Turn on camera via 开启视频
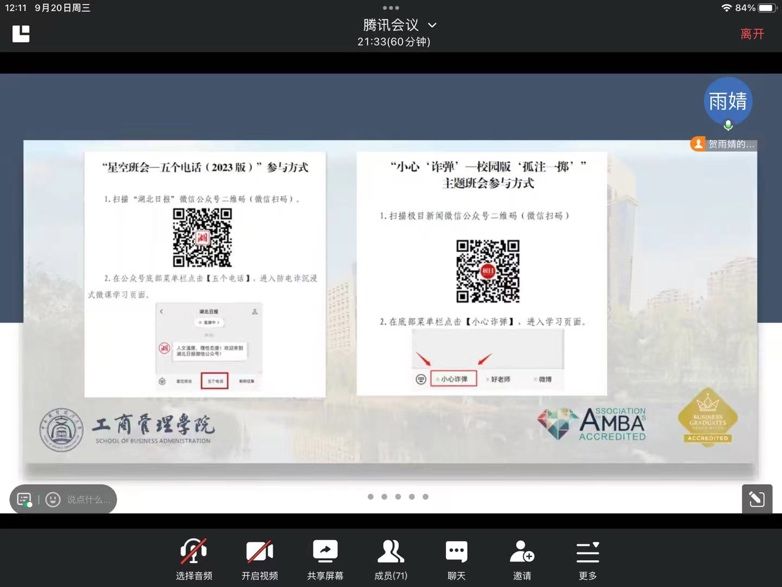782x587 pixels. pyautogui.click(x=259, y=552)
